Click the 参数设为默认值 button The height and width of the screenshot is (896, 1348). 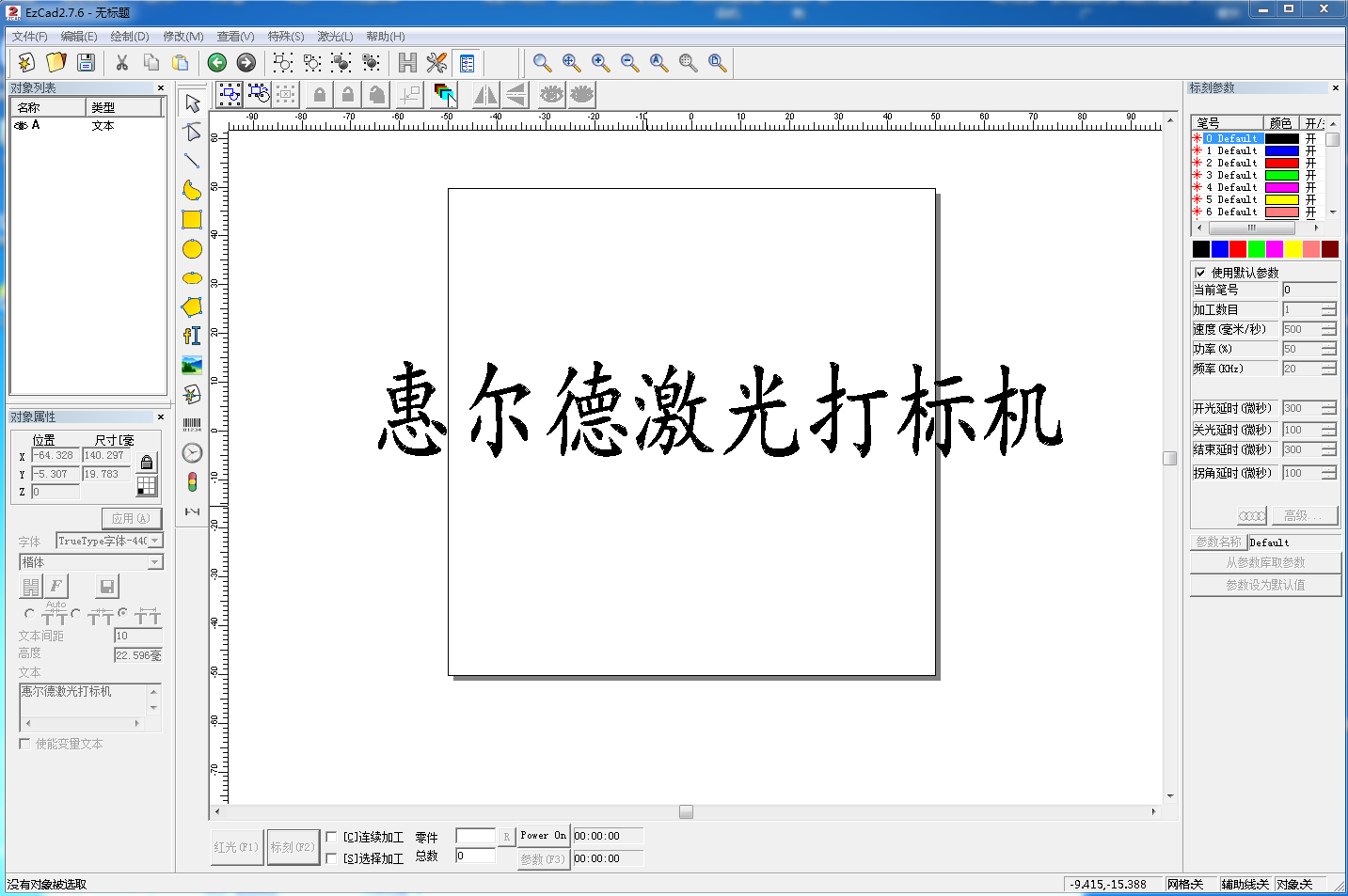(x=1265, y=585)
